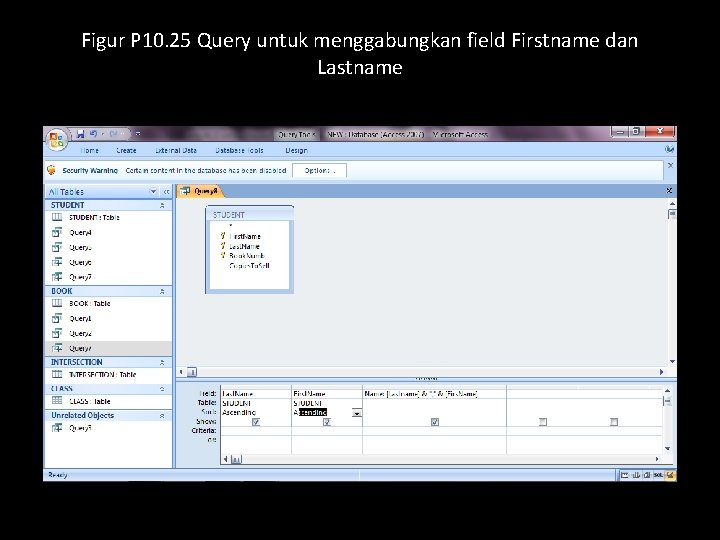Select the asterisk row in the STUDENT field list
This screenshot has width=720, height=540.
pos(231,226)
